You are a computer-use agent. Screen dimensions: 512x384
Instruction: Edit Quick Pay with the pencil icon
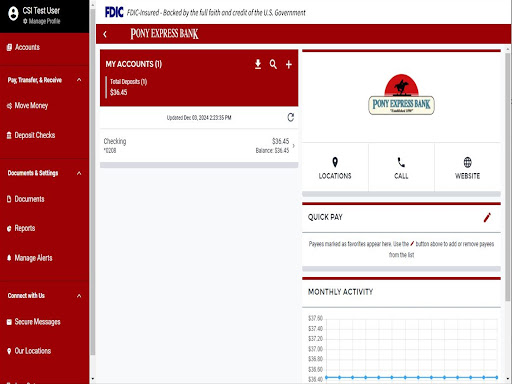(487, 218)
